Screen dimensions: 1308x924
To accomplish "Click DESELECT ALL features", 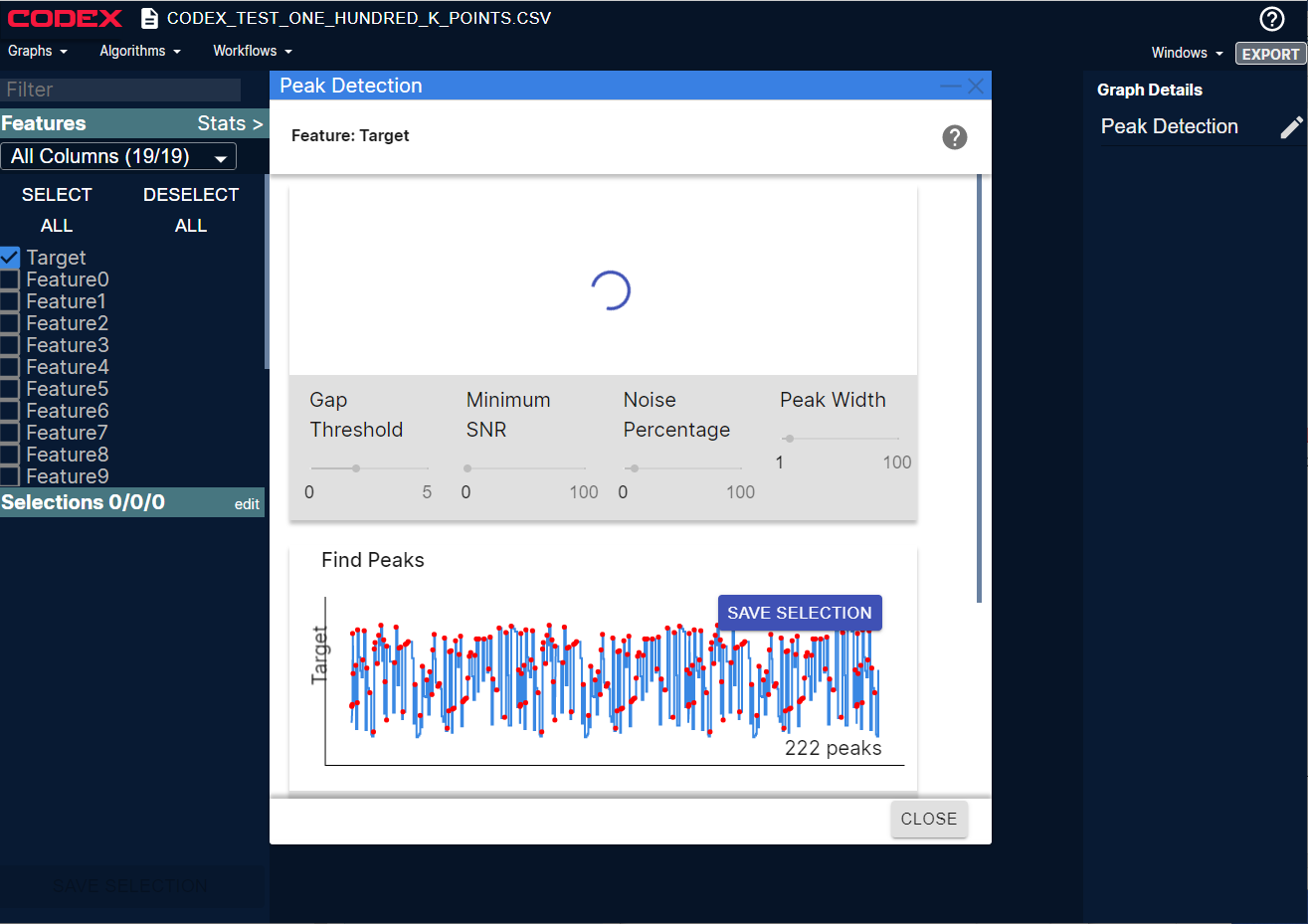I will click(191, 210).
